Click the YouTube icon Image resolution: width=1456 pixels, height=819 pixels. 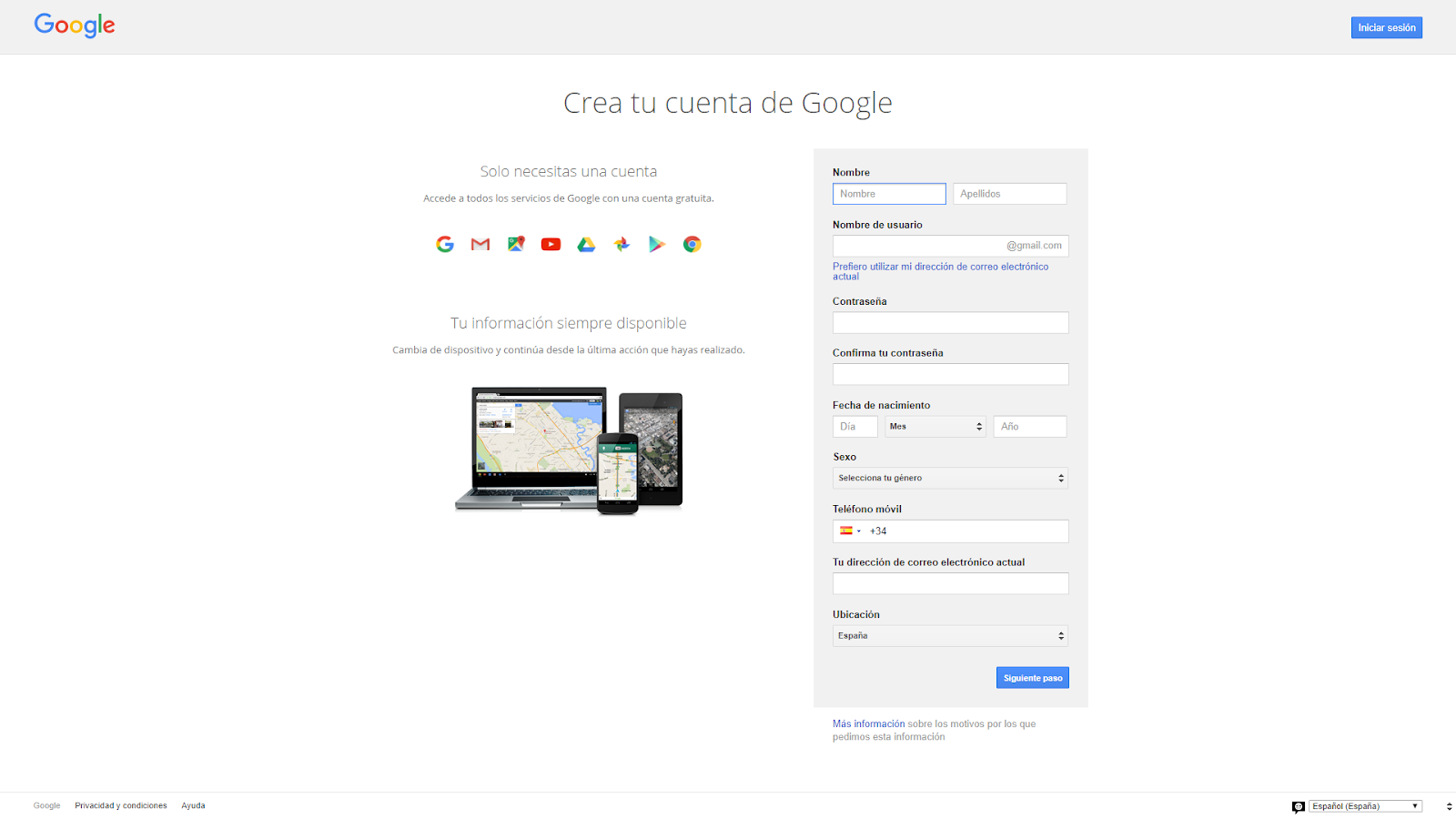(551, 244)
